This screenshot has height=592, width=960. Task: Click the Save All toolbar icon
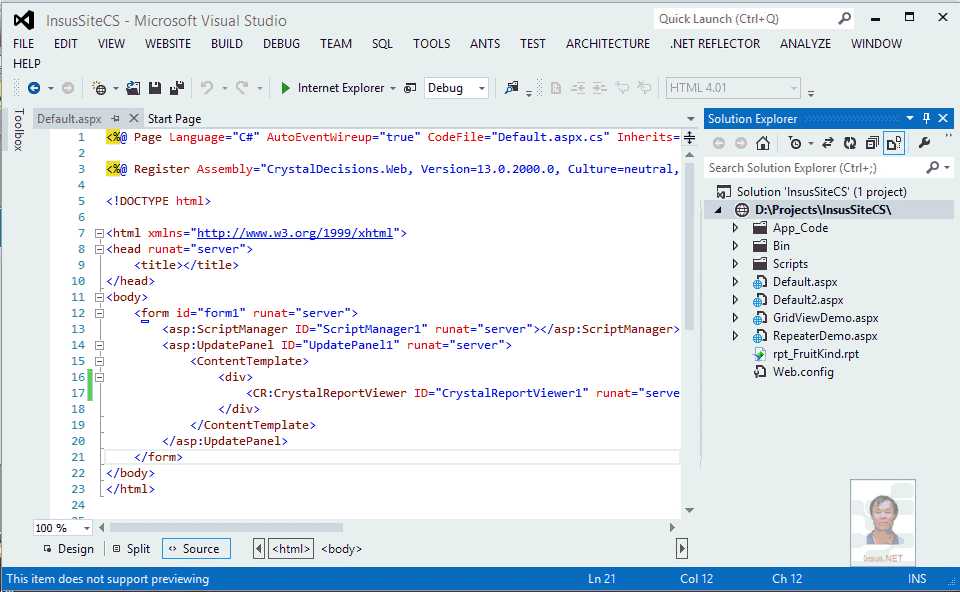click(177, 88)
